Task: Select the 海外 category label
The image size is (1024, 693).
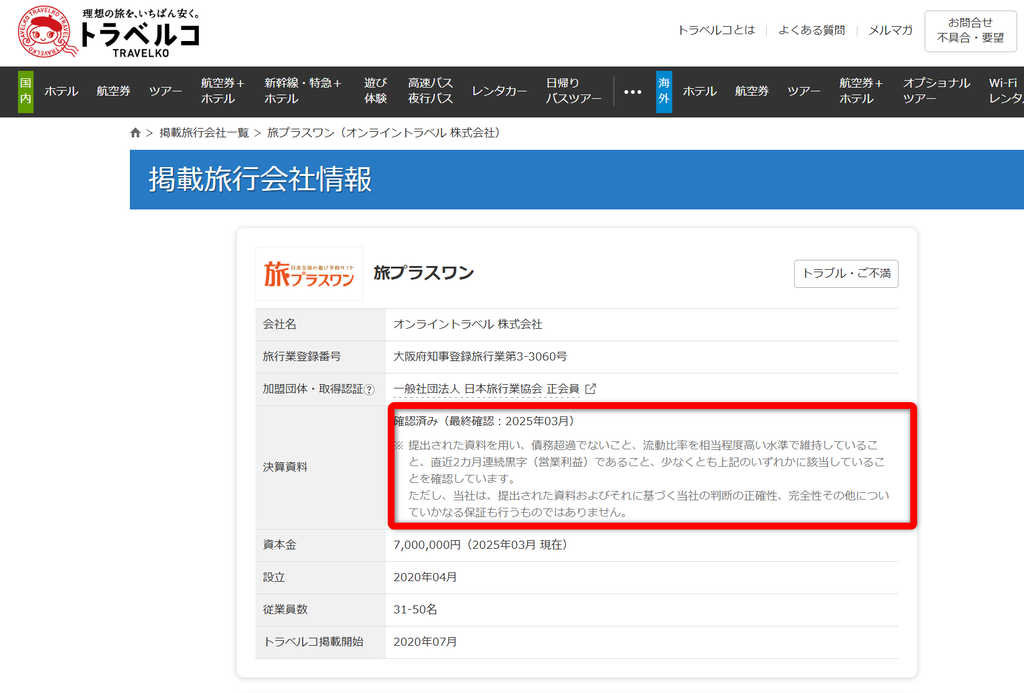Action: (x=664, y=91)
